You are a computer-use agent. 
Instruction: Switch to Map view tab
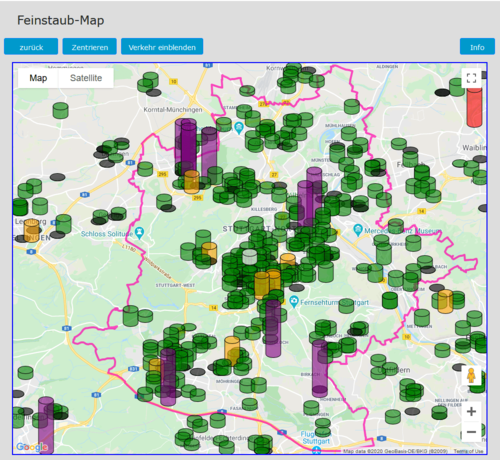pos(38,78)
